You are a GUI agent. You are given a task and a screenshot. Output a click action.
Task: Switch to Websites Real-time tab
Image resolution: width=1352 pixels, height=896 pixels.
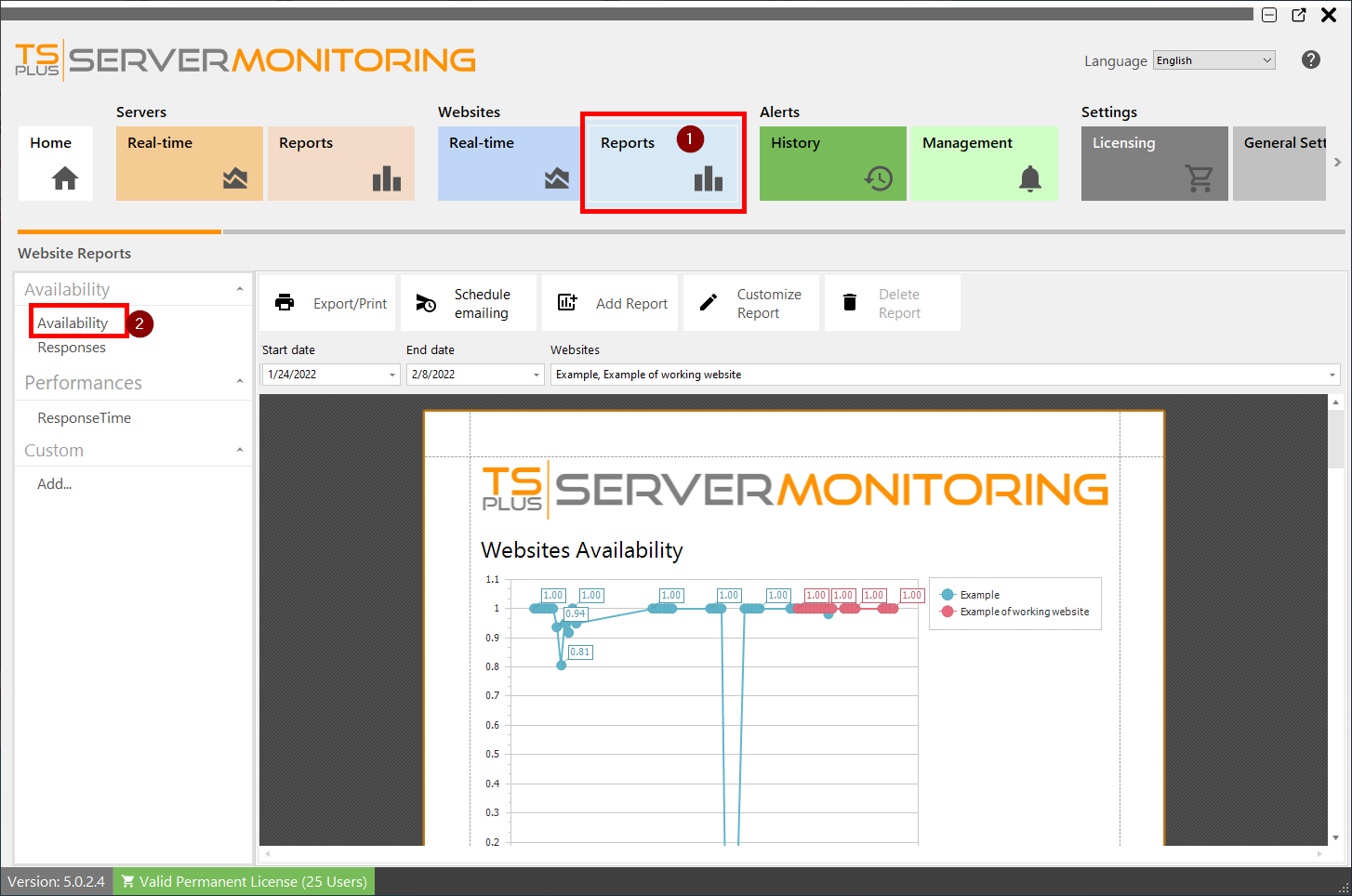click(508, 163)
